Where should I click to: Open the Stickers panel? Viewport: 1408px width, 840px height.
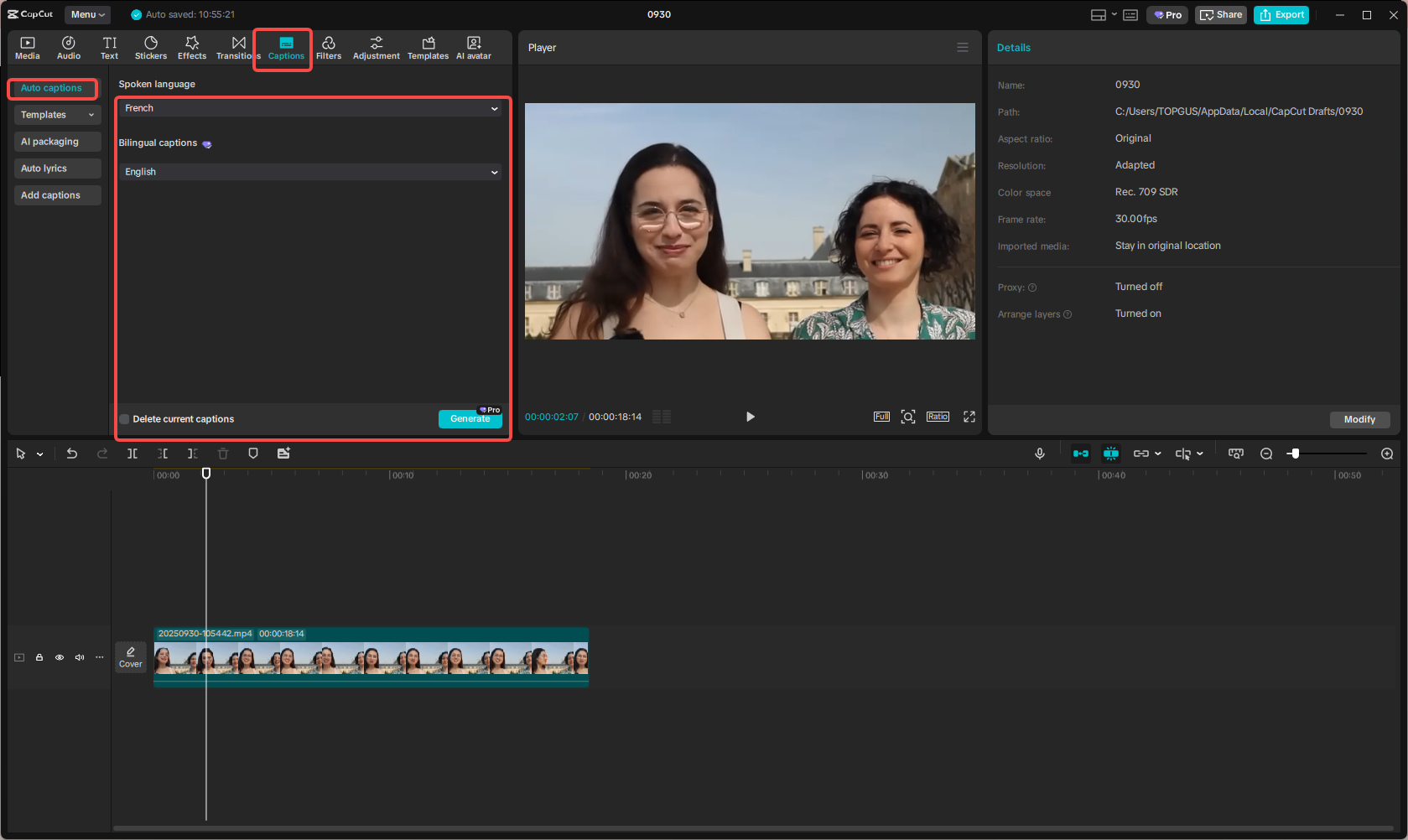click(x=151, y=48)
